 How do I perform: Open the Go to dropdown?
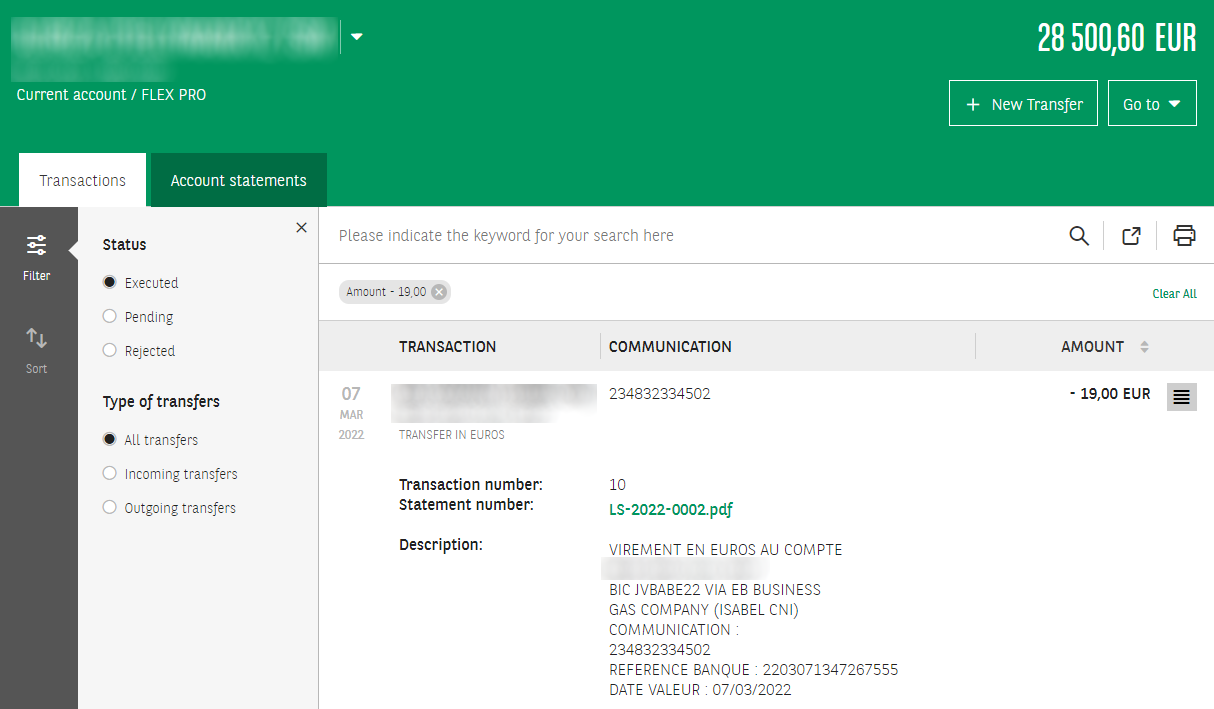tap(1151, 104)
